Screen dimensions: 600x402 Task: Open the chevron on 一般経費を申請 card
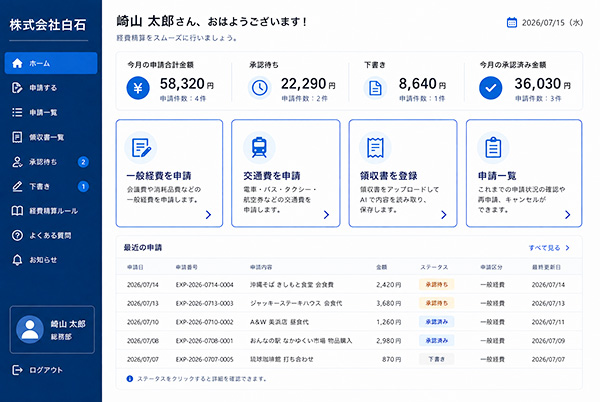(x=209, y=215)
